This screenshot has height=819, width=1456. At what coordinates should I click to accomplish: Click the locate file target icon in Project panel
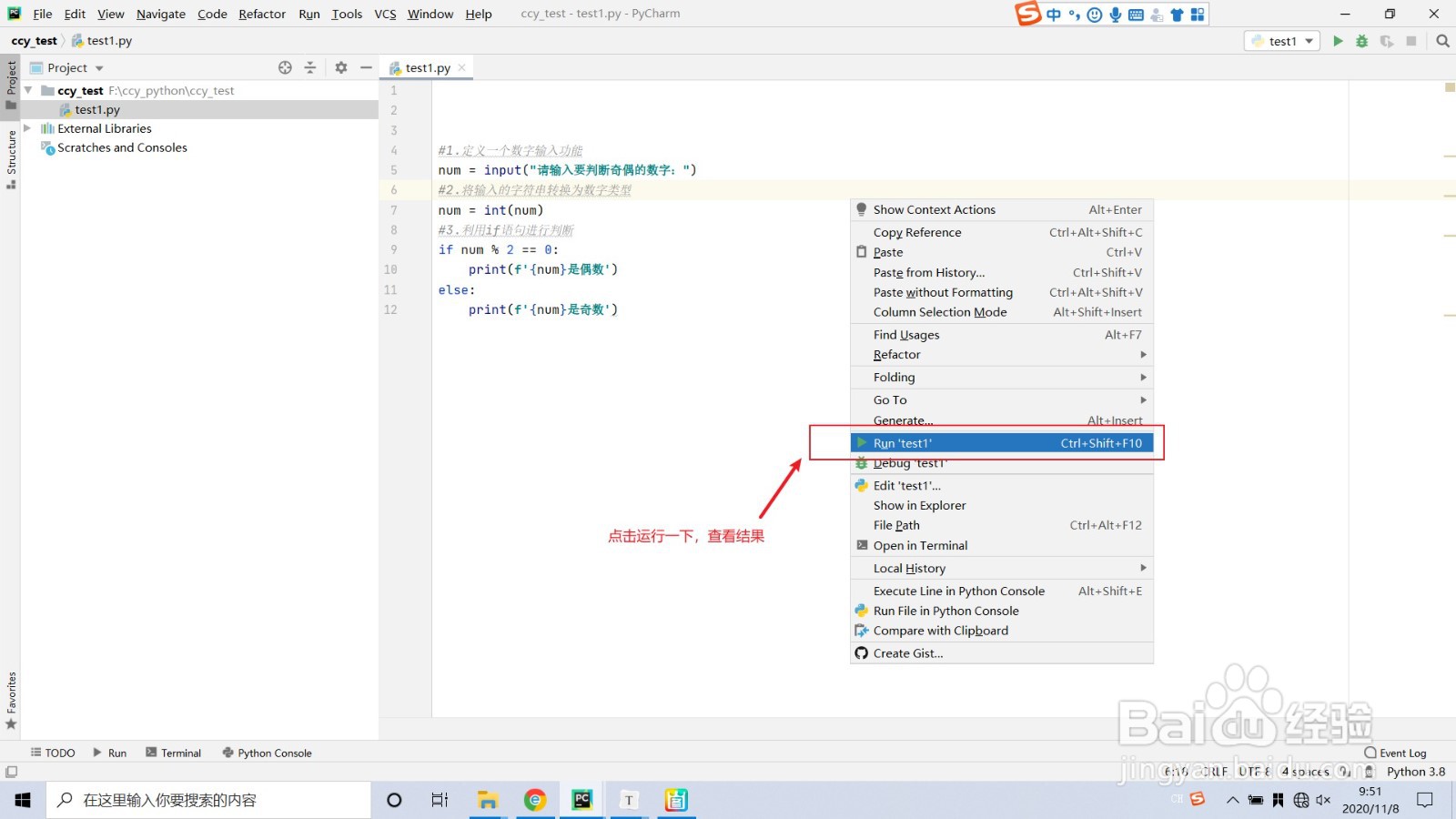point(285,67)
